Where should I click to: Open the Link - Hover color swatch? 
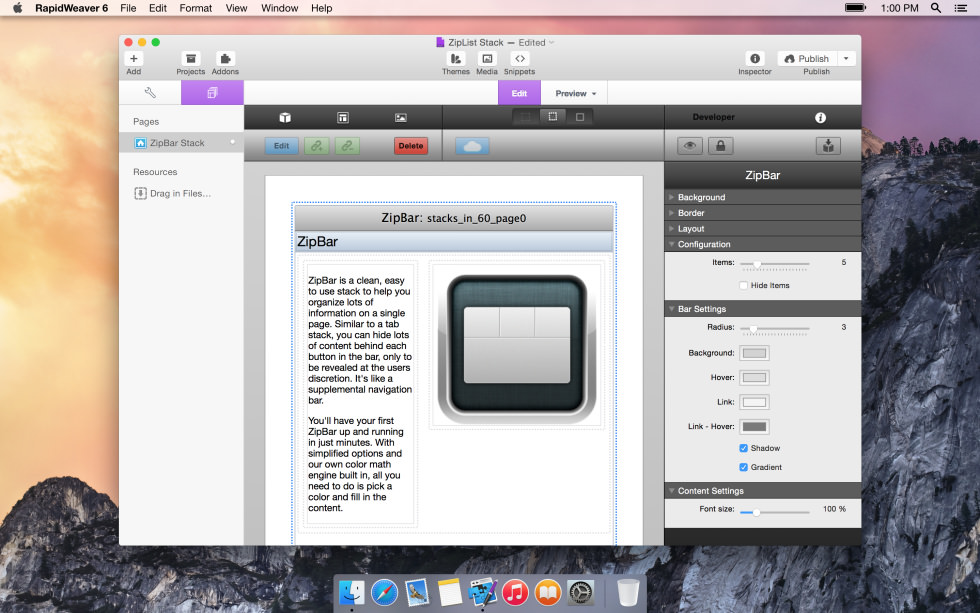(x=754, y=427)
